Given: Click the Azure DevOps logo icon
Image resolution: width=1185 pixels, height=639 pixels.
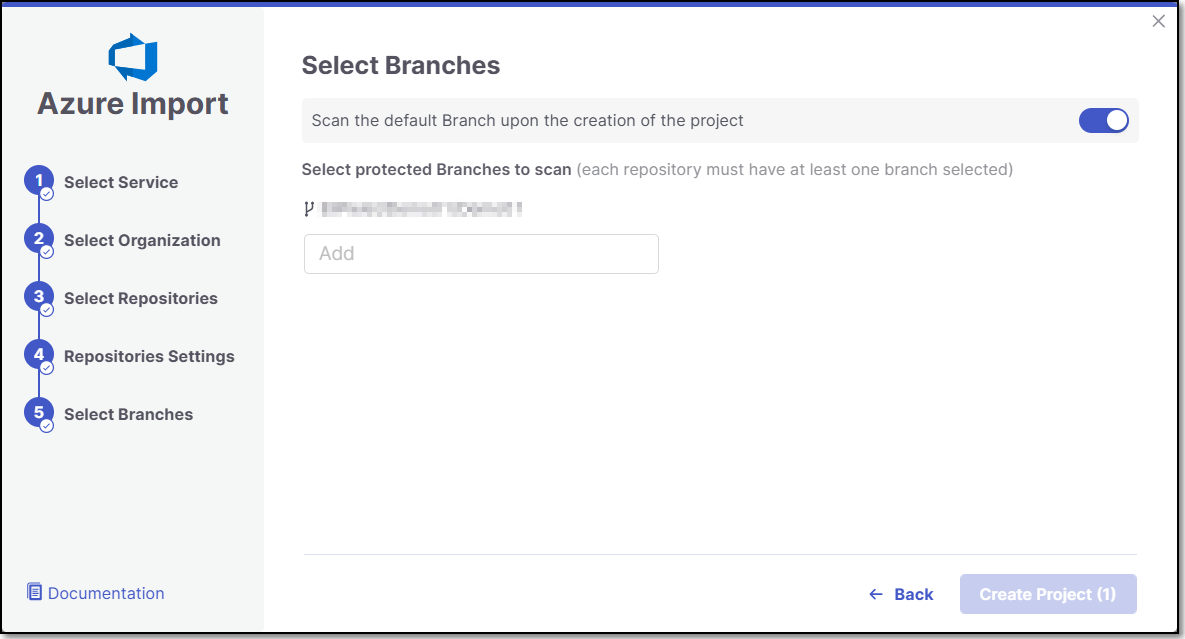Looking at the screenshot, I should [x=133, y=57].
